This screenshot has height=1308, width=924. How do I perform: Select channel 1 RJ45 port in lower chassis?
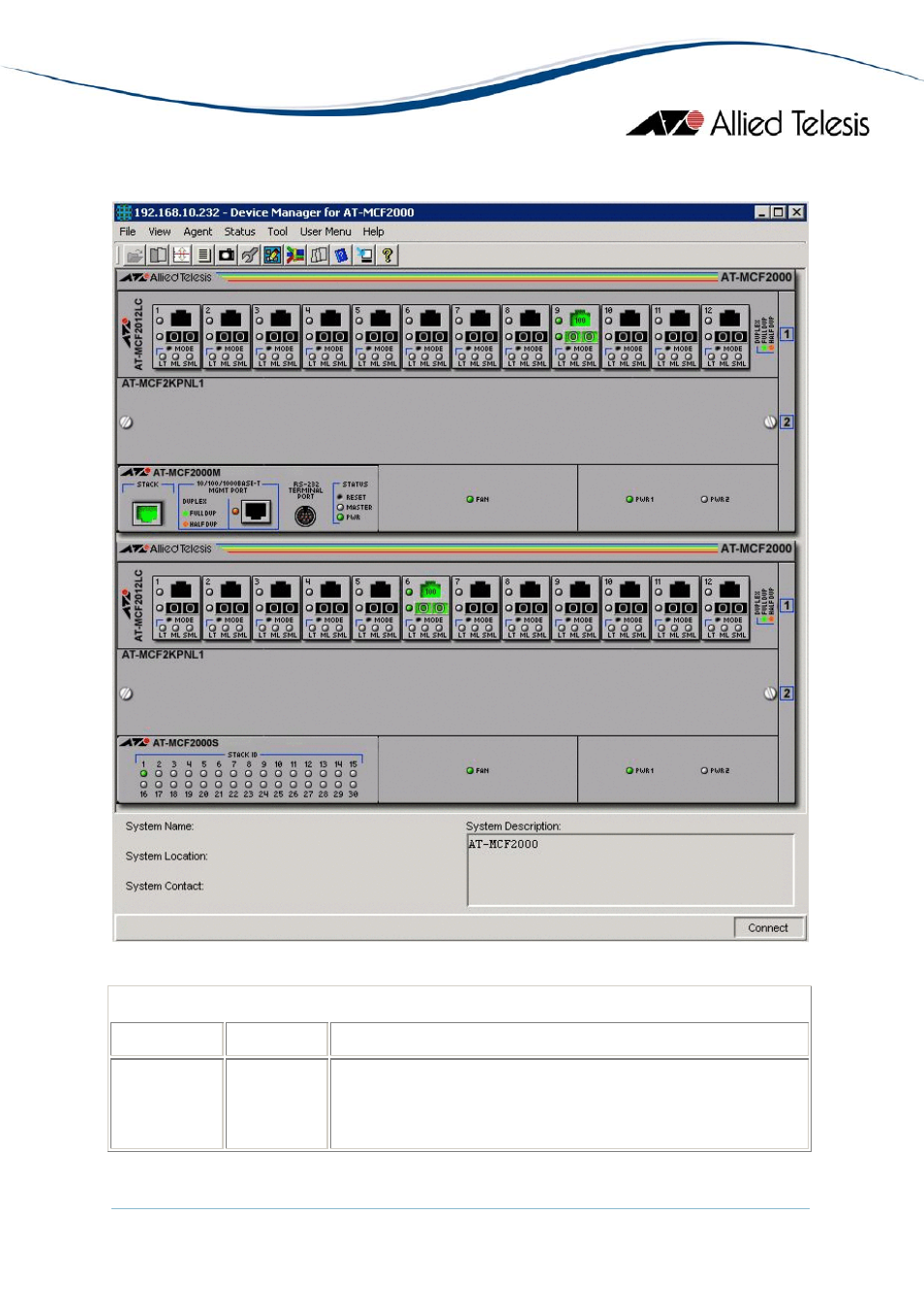click(x=181, y=589)
